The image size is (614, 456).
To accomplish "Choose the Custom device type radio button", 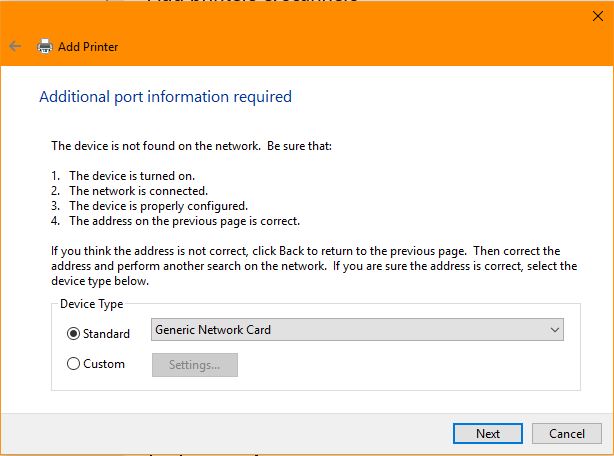I will click(x=74, y=364).
